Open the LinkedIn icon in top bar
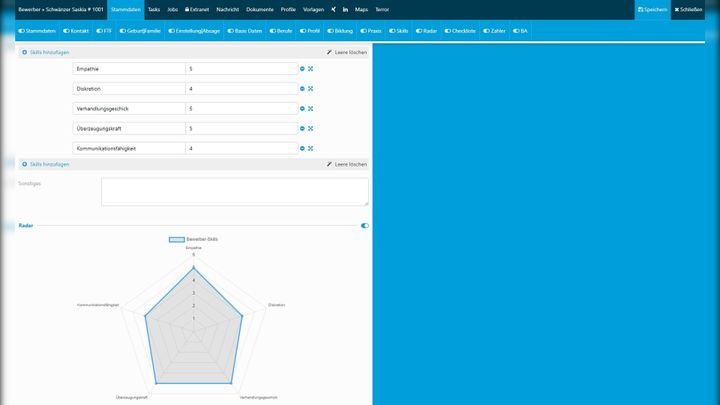The width and height of the screenshot is (720, 405). [x=345, y=9]
